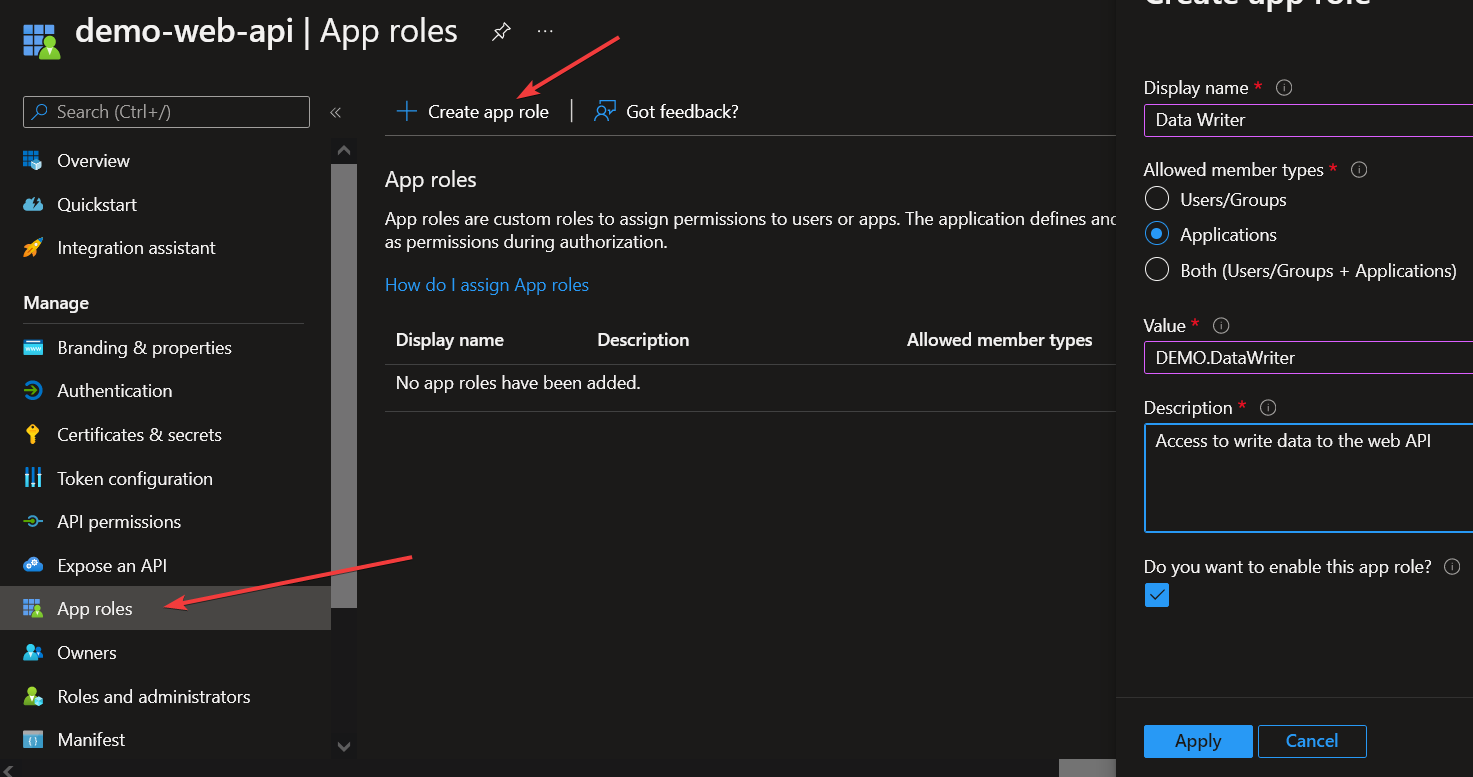Screen dimensions: 1473x777
Task: Click the Certificates & secrets key icon
Action: coord(33,435)
